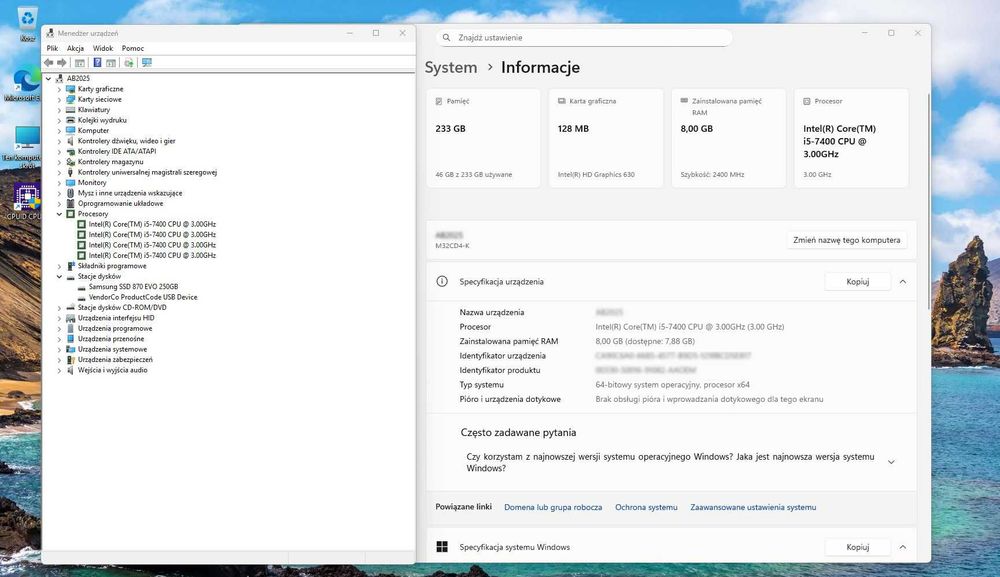Image resolution: width=1000 pixels, height=577 pixels.
Task: Collapse the Stacje dysków node
Action: (x=59, y=277)
